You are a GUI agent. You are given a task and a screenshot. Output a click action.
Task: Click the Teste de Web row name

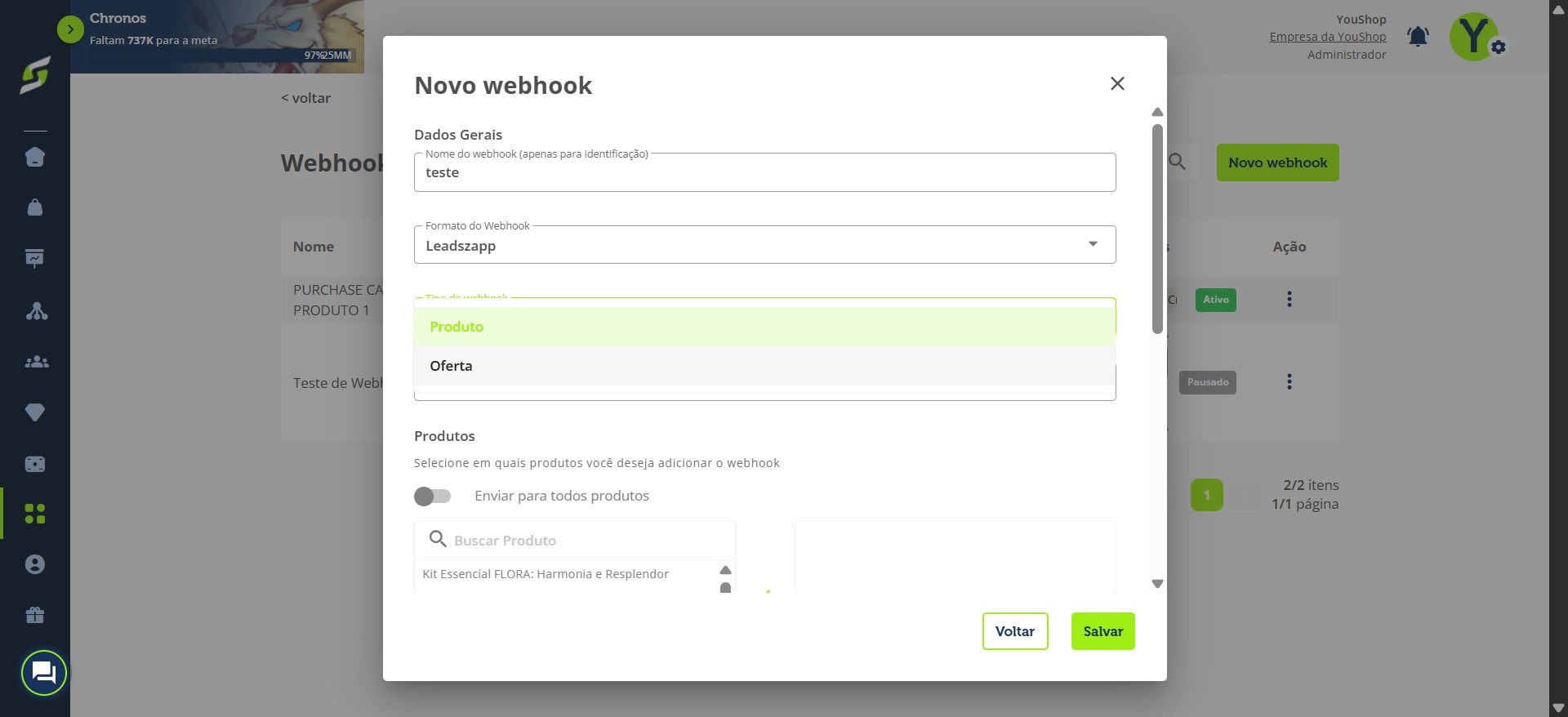(x=337, y=383)
